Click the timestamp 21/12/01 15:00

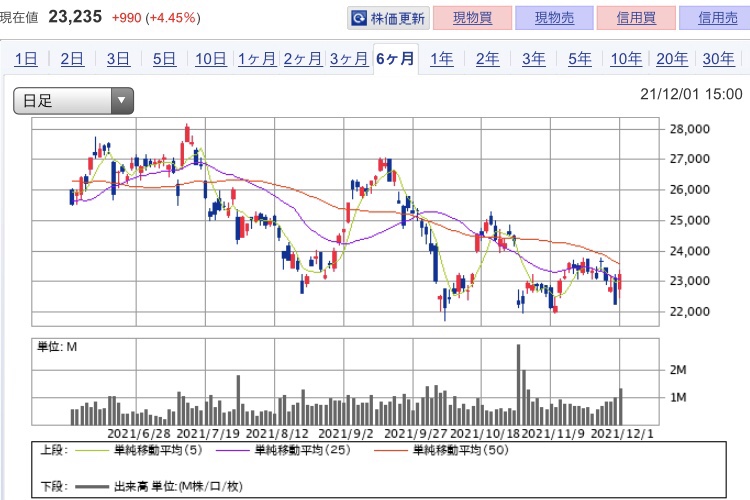point(691,94)
